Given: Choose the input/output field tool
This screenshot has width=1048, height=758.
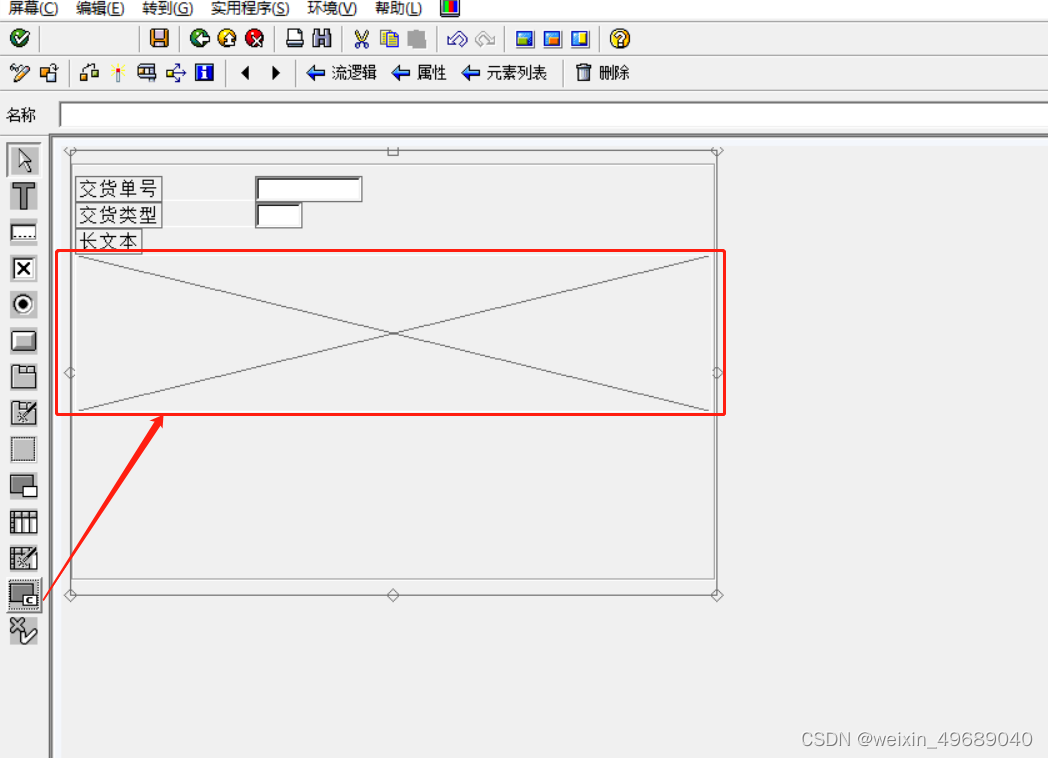Looking at the screenshot, I should (23, 233).
